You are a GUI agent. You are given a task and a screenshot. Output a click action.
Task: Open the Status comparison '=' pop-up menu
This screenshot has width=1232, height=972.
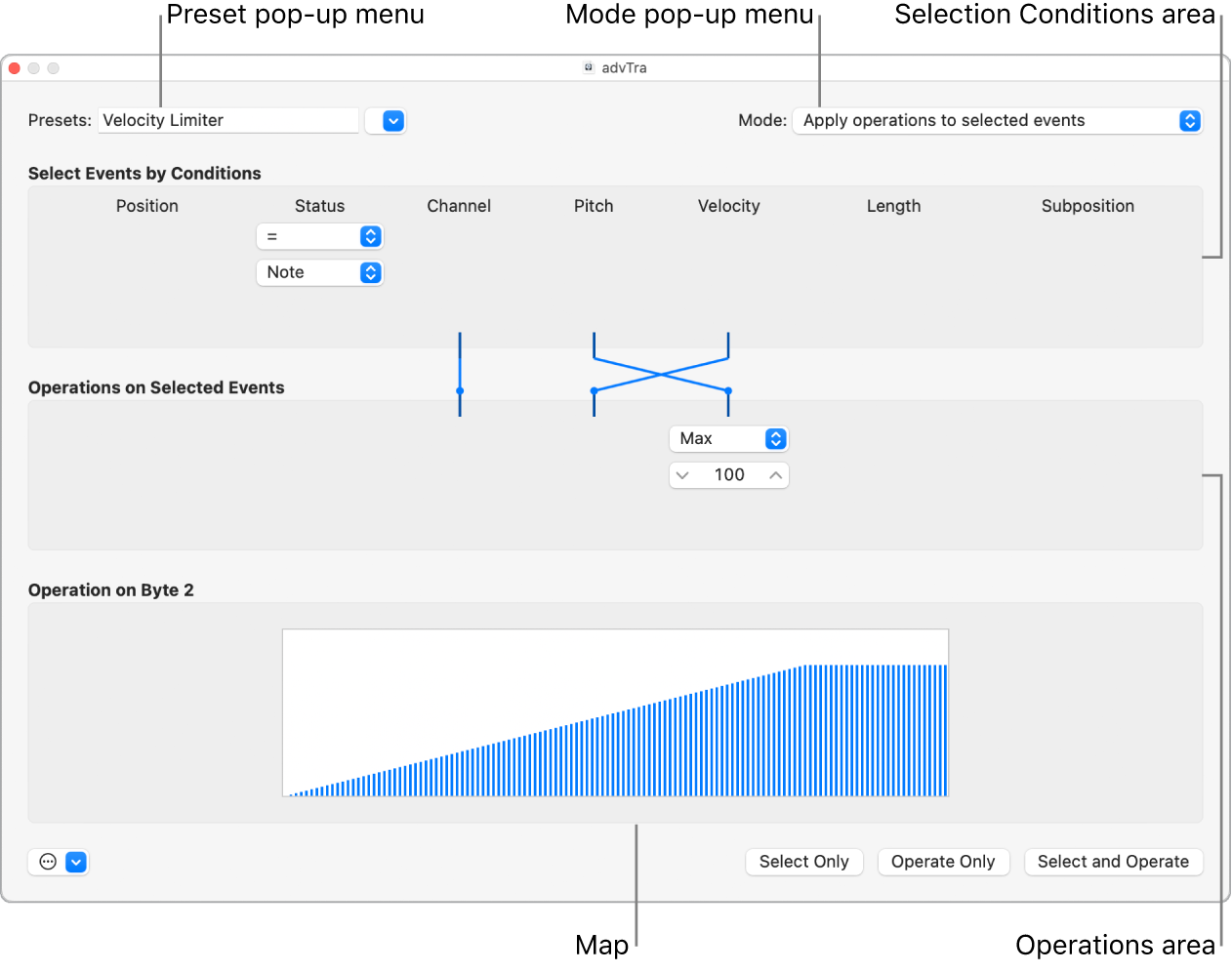click(x=319, y=235)
